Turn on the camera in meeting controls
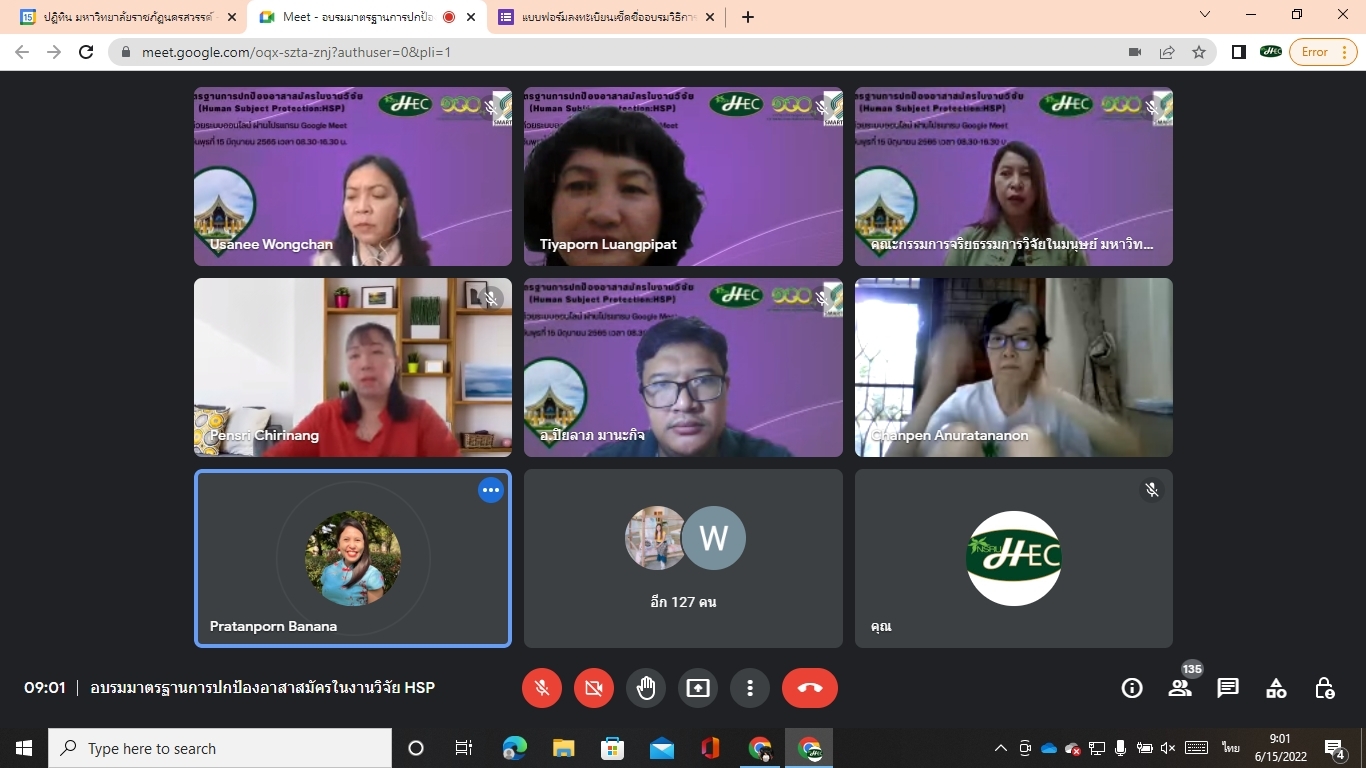Image resolution: width=1366 pixels, height=768 pixels. click(x=594, y=688)
